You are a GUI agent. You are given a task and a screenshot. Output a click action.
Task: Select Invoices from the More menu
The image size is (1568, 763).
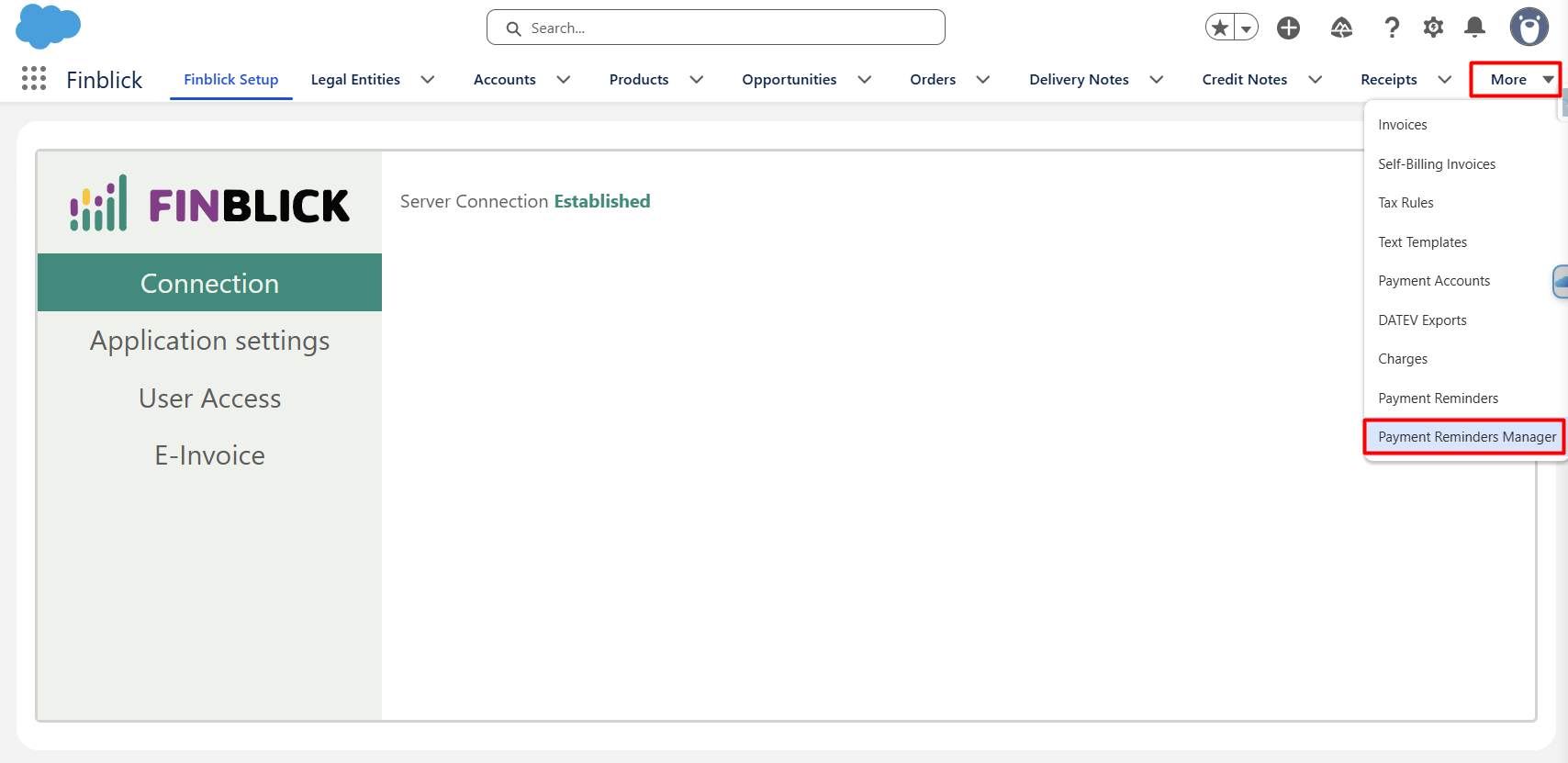[1465, 125]
